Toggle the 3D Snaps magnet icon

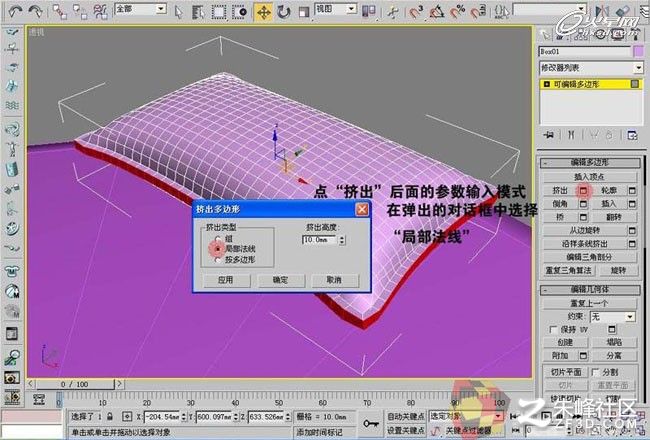pos(416,12)
